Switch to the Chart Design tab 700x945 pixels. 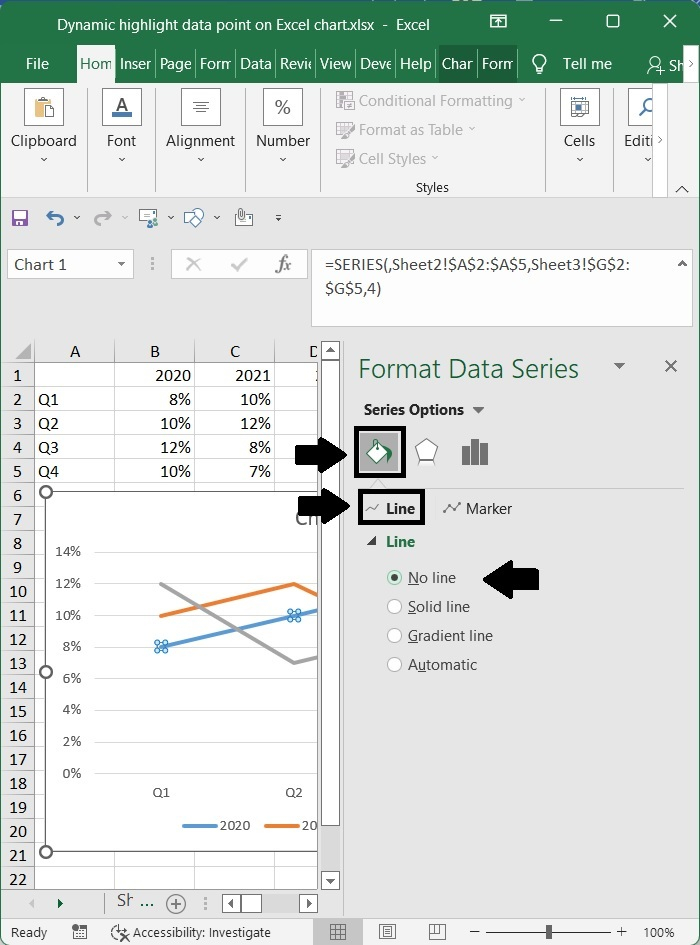(456, 64)
